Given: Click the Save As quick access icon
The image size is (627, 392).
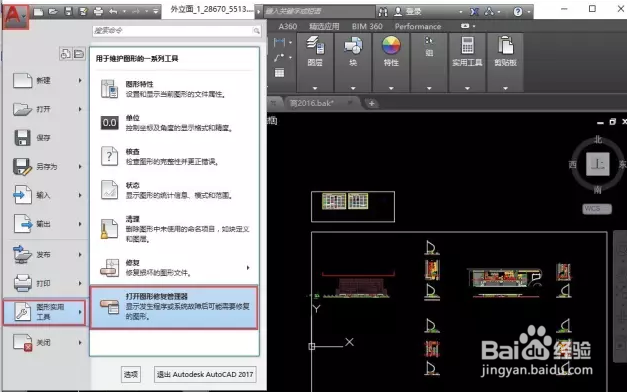Looking at the screenshot, I should click(x=83, y=12).
